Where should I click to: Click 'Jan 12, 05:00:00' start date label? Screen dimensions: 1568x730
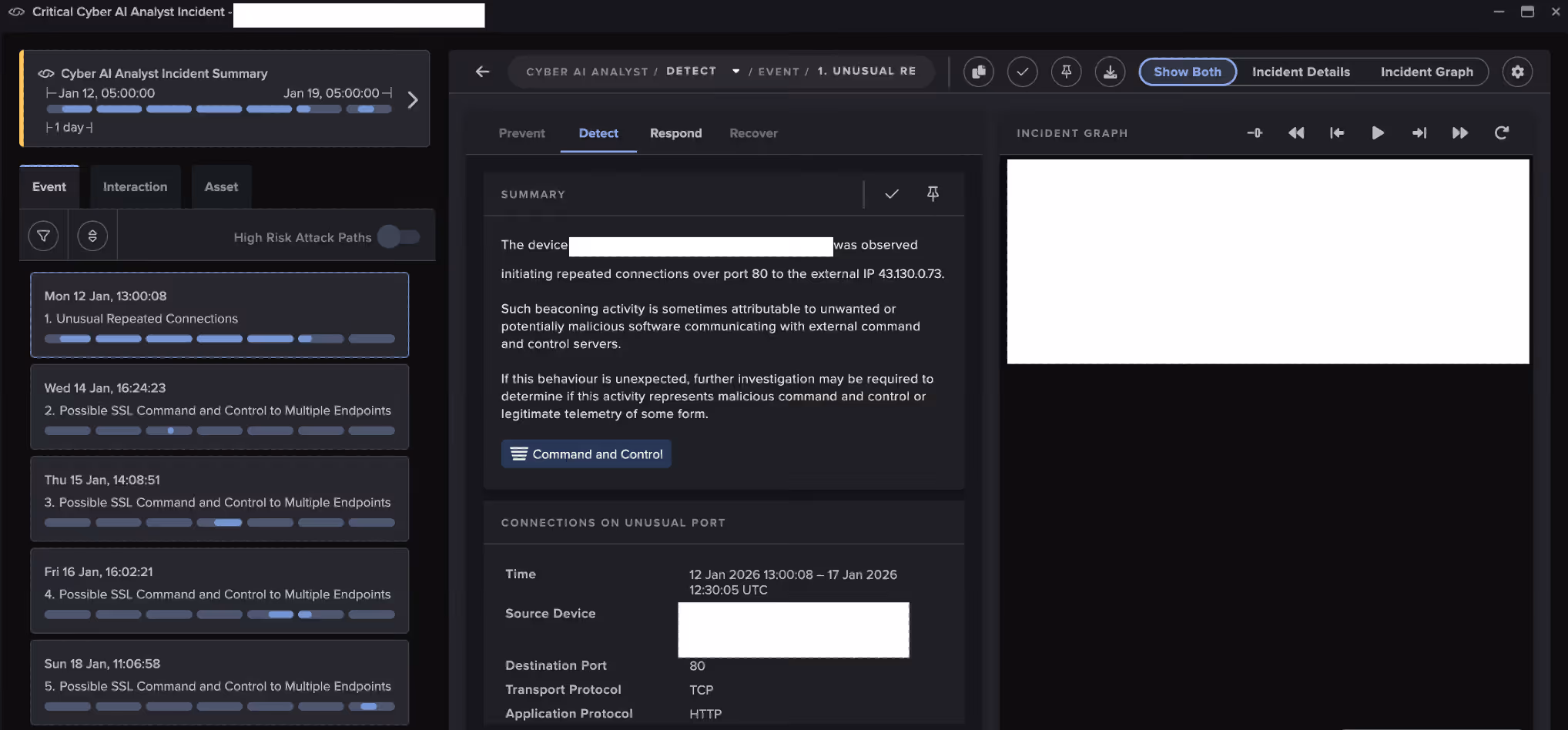click(x=107, y=93)
